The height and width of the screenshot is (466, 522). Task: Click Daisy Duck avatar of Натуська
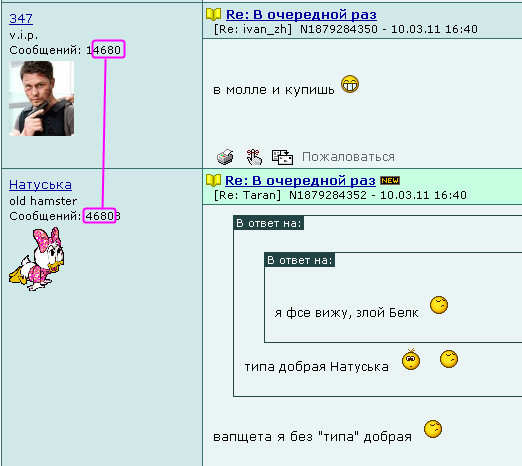tap(37, 259)
